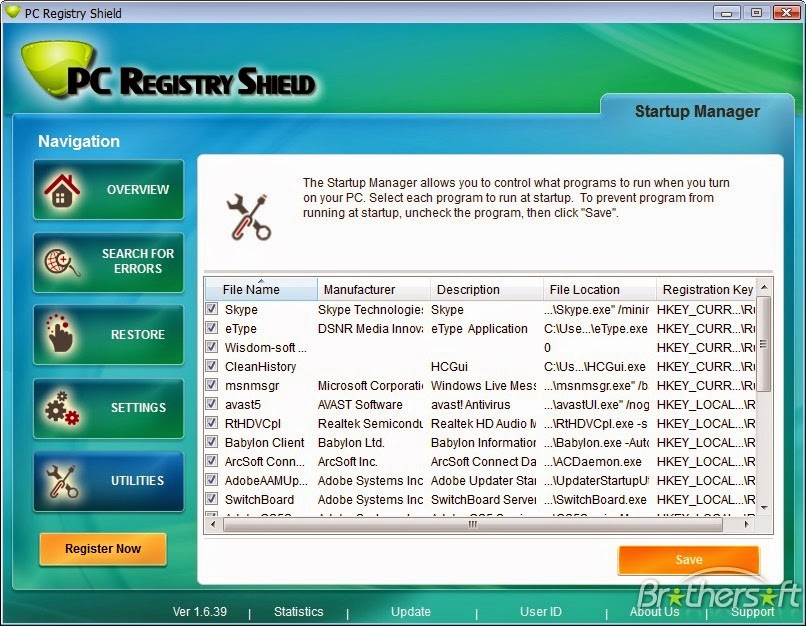This screenshot has height=626, width=806.
Task: Uncheck the avast5 startup entry
Action: click(x=211, y=404)
